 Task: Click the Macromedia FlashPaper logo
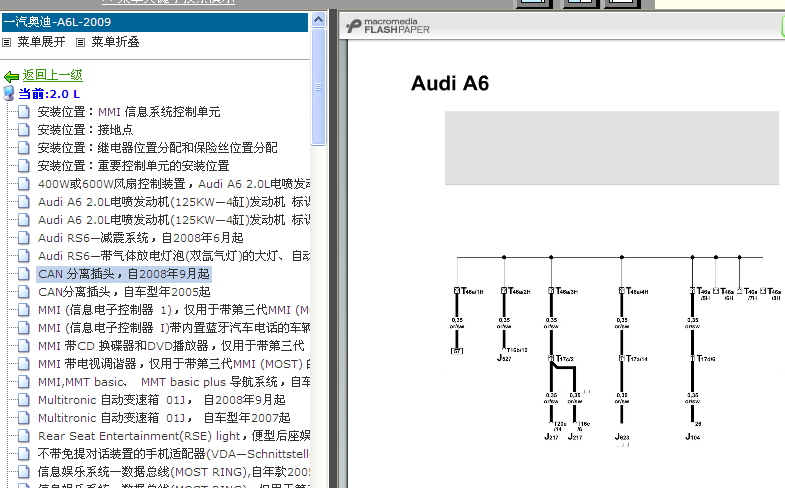pyautogui.click(x=389, y=27)
